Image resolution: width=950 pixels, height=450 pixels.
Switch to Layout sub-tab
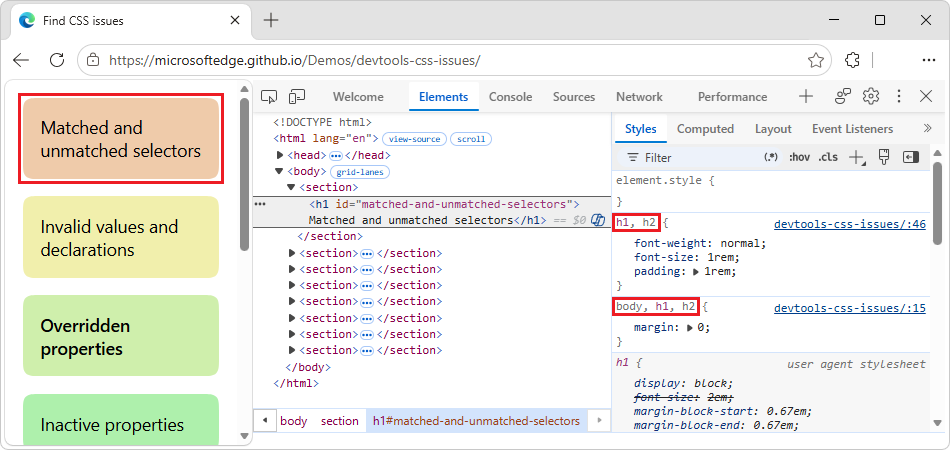click(773, 129)
